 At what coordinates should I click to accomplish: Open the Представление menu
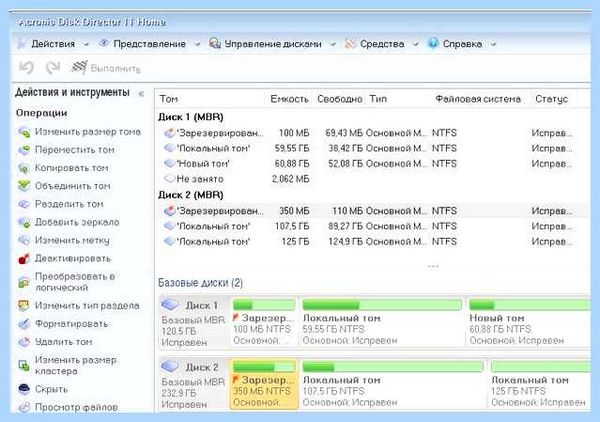pyautogui.click(x=150, y=44)
